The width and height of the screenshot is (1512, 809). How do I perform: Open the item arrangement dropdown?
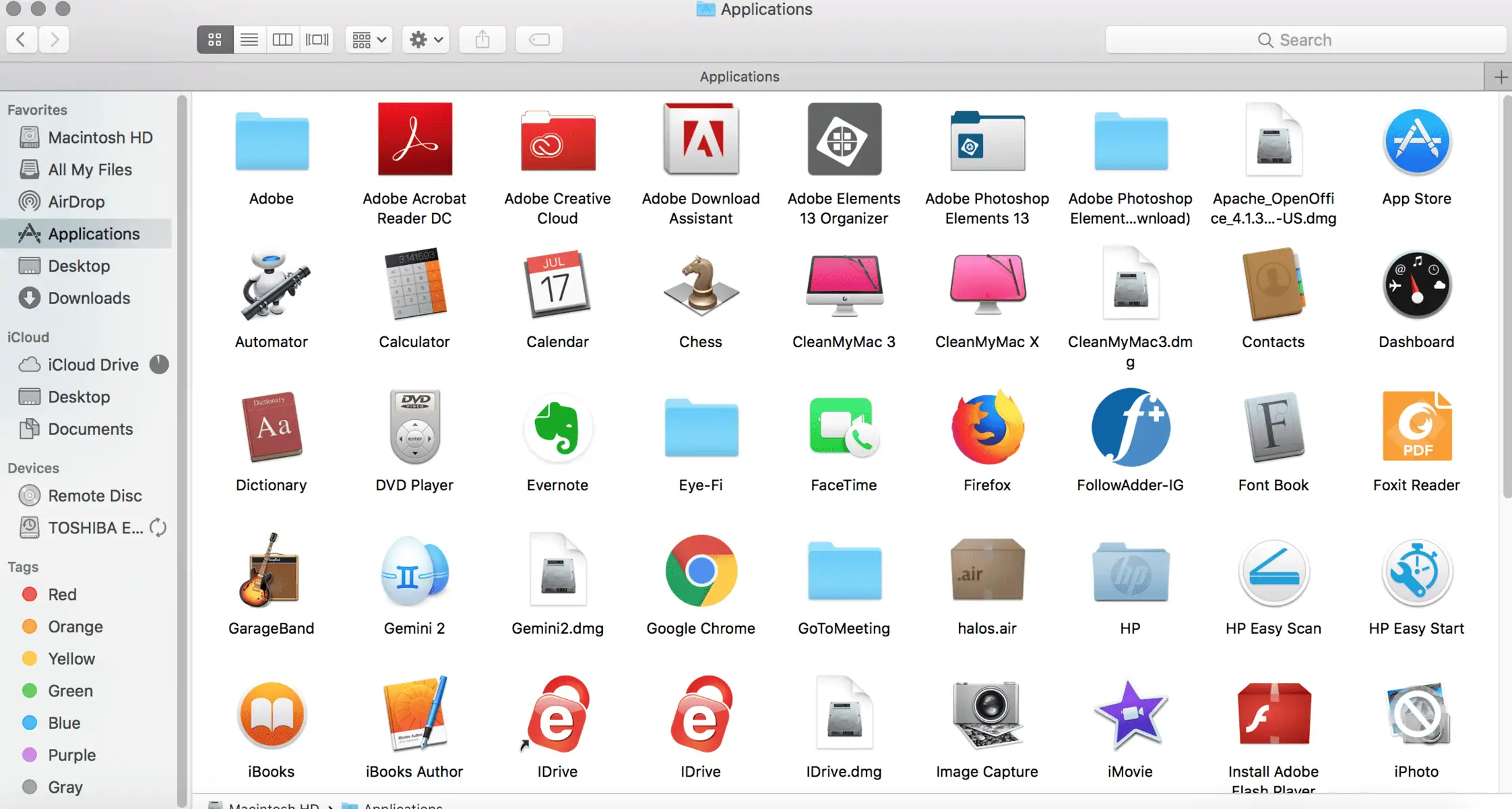point(369,40)
